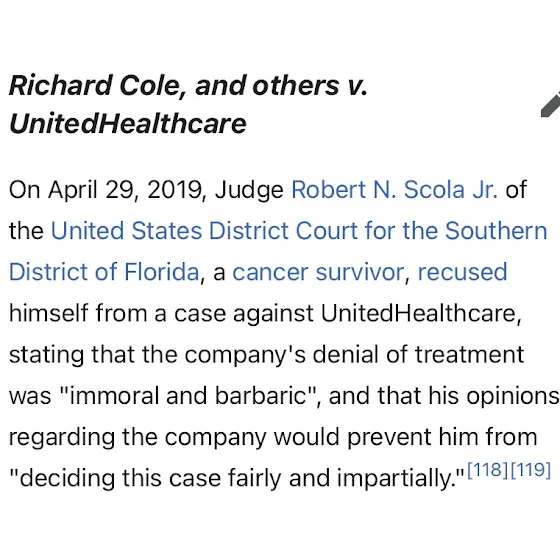This screenshot has width=560, height=560.
Task: Open the cancer survivor link
Action: coord(318,272)
